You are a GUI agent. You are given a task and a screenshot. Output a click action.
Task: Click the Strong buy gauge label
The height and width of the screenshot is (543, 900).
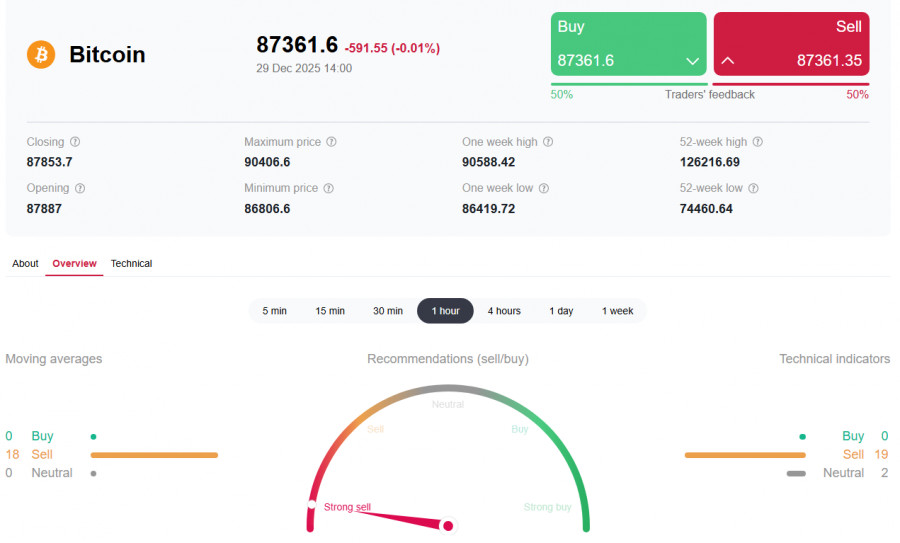548,507
